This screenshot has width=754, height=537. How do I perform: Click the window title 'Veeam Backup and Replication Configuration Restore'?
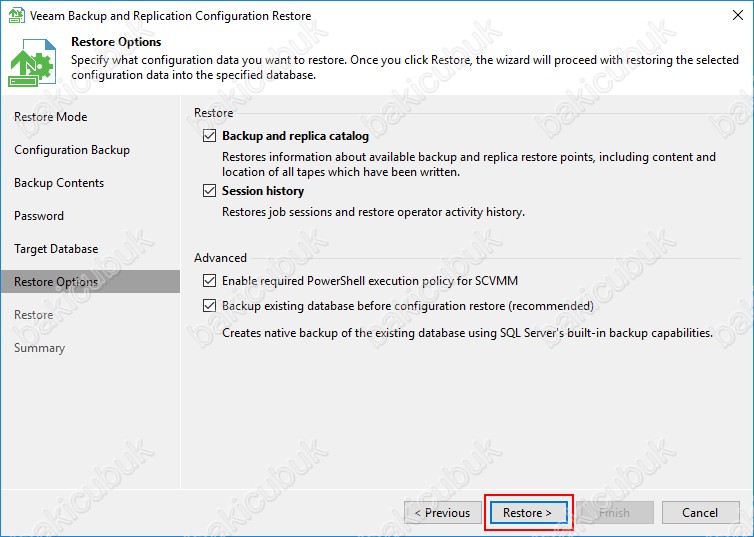[x=170, y=16]
